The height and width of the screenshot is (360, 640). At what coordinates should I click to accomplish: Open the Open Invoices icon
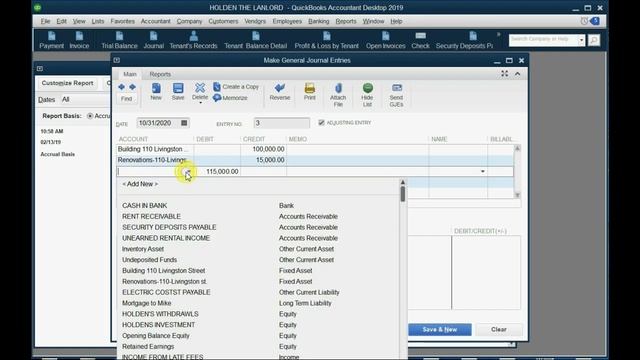tap(386, 40)
